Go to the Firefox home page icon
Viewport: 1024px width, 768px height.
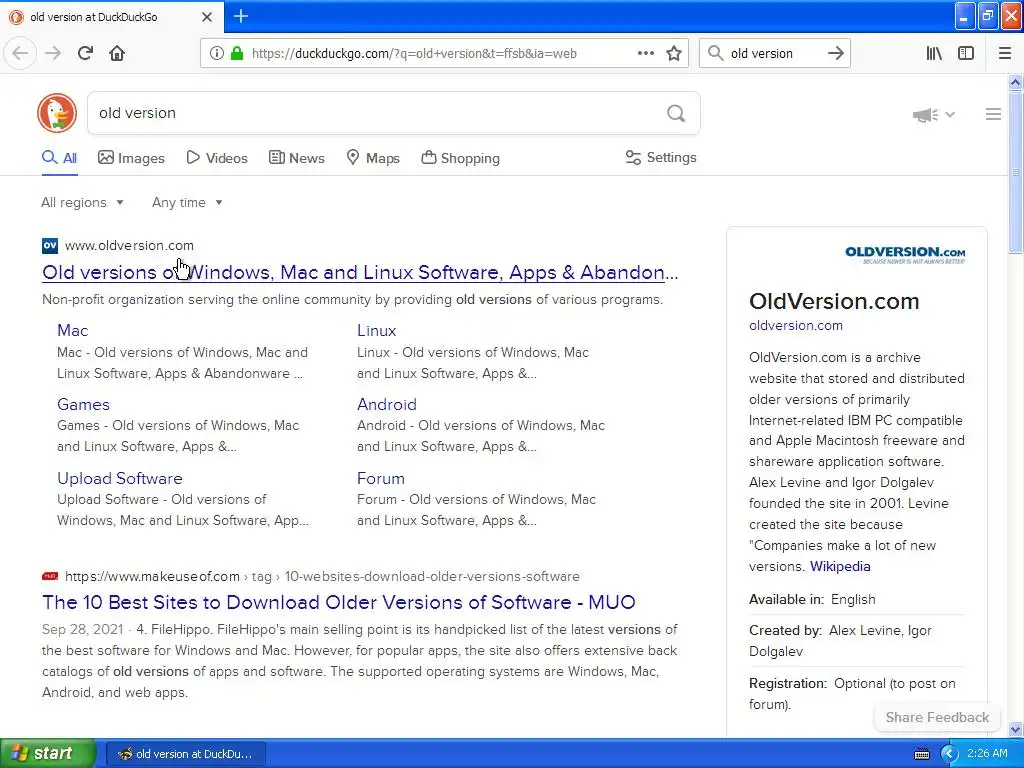pyautogui.click(x=117, y=53)
